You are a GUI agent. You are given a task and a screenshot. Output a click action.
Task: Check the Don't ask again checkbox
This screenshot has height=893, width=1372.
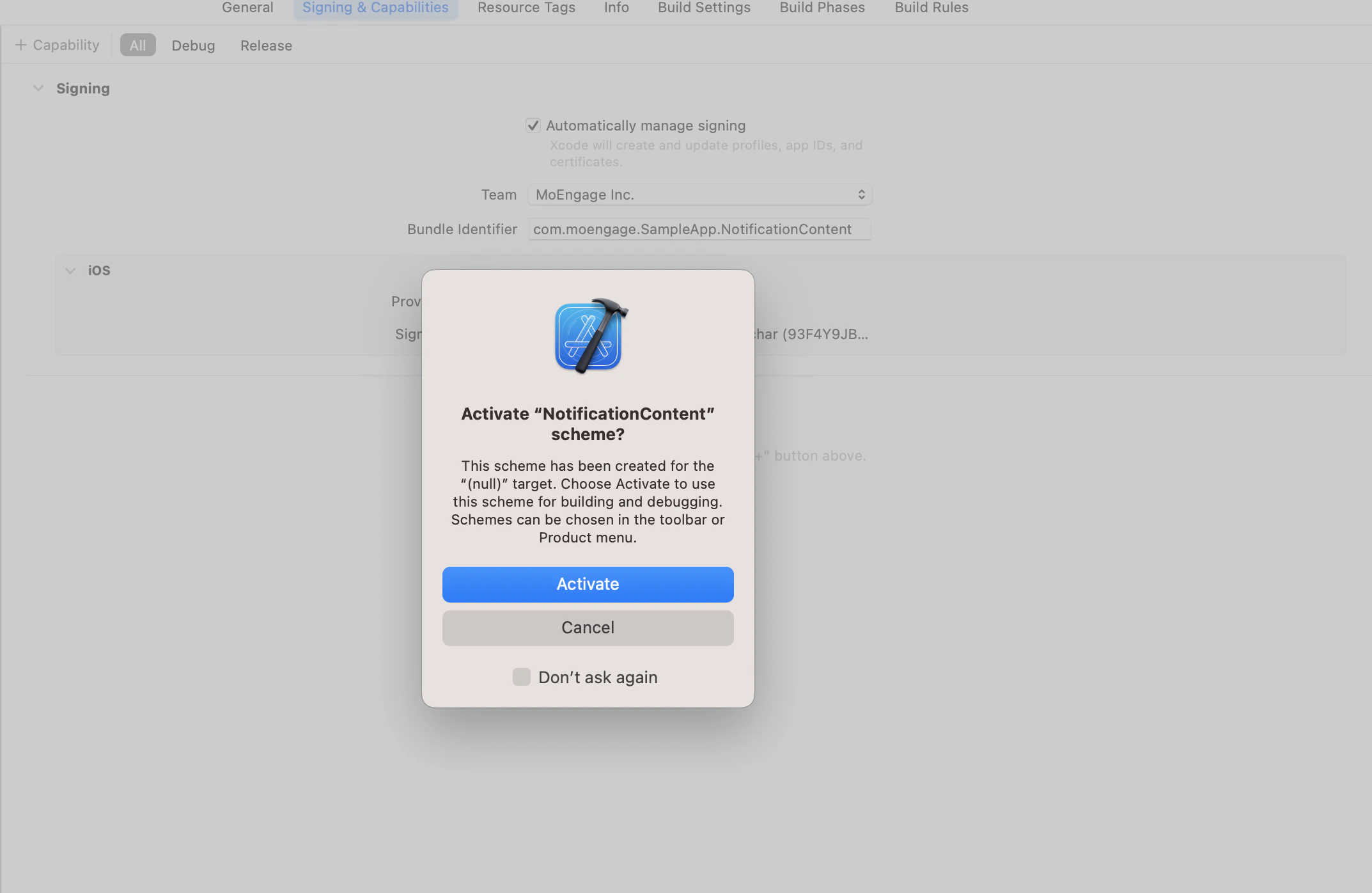click(x=522, y=677)
